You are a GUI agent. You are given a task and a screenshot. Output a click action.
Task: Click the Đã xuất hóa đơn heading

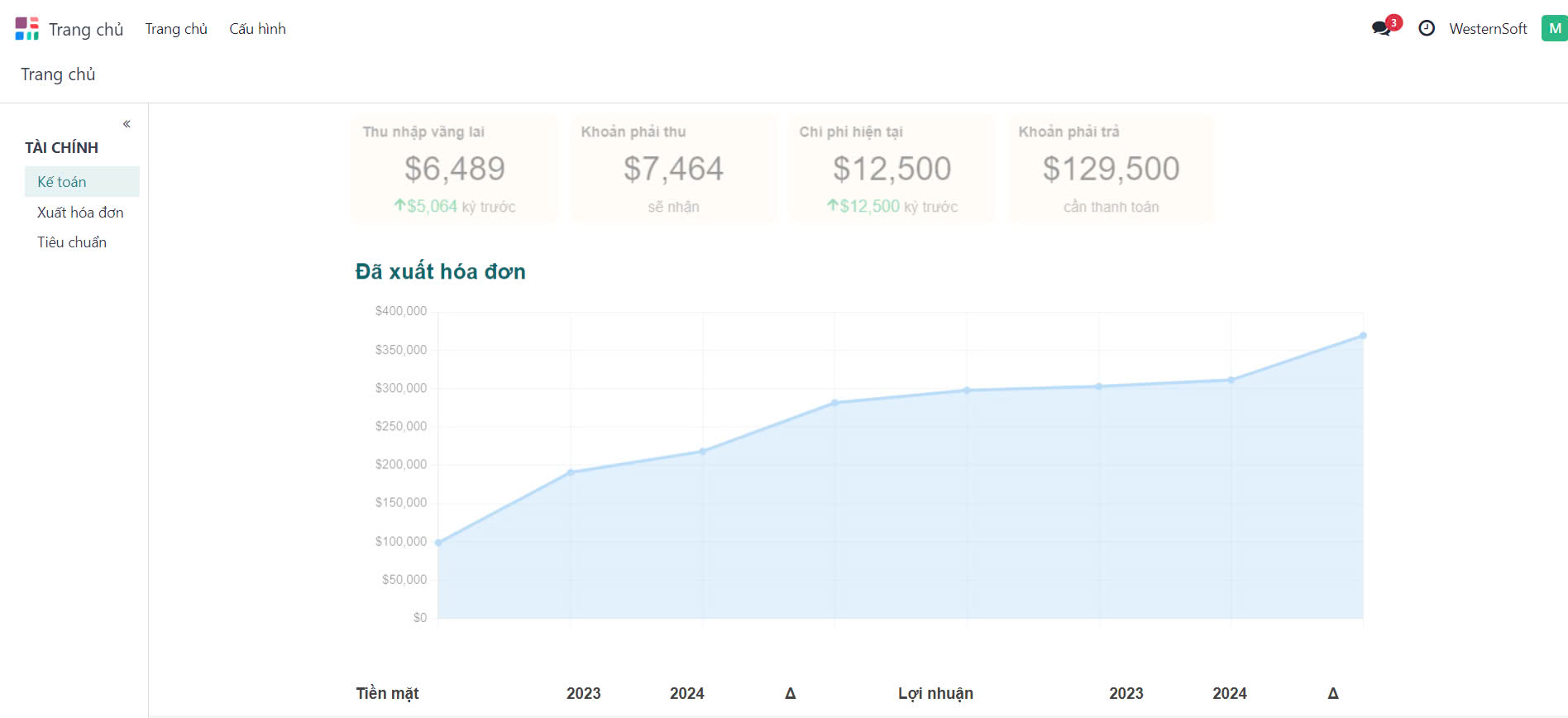coord(440,271)
